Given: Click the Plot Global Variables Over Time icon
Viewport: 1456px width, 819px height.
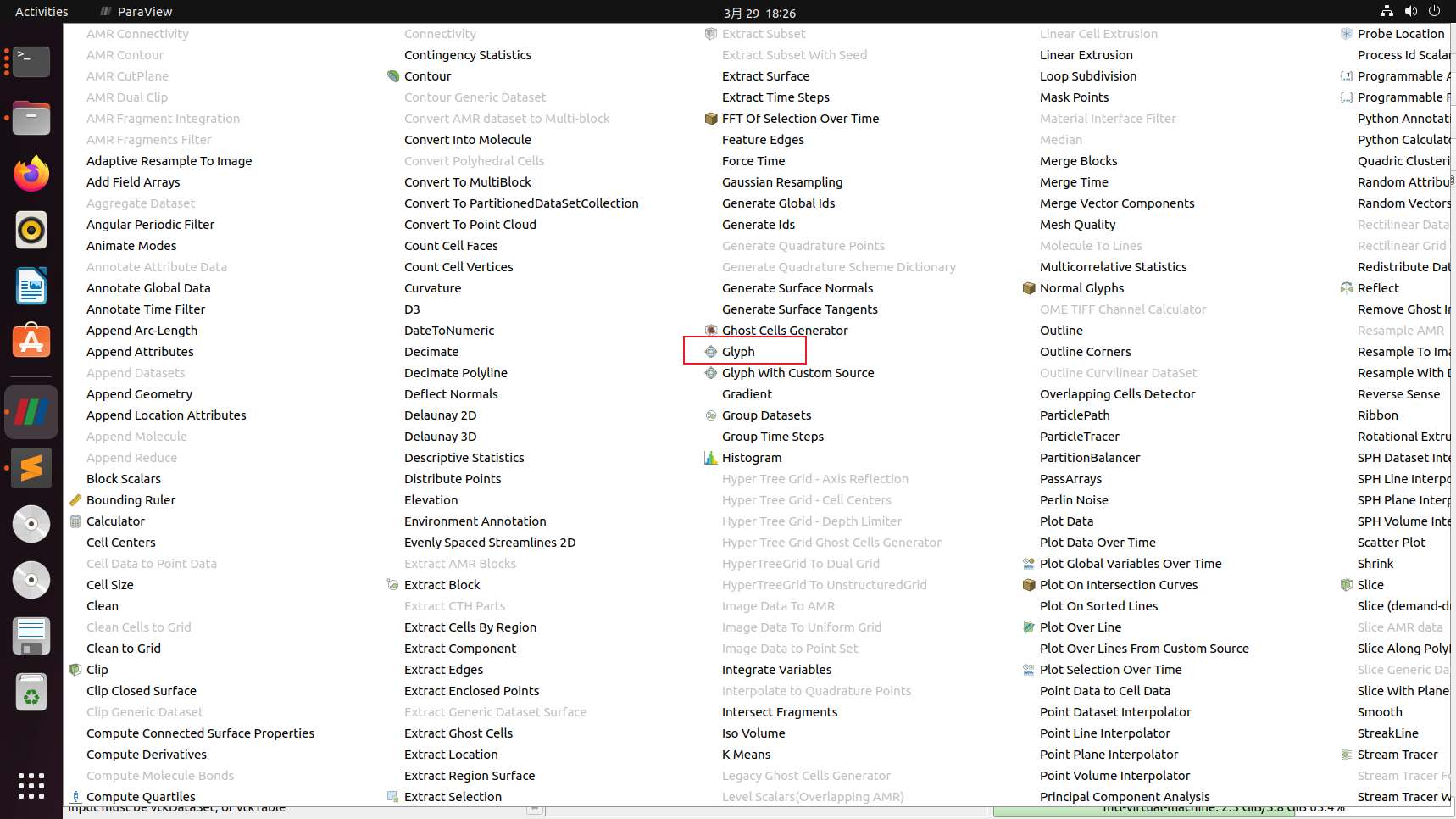Looking at the screenshot, I should point(1029,564).
